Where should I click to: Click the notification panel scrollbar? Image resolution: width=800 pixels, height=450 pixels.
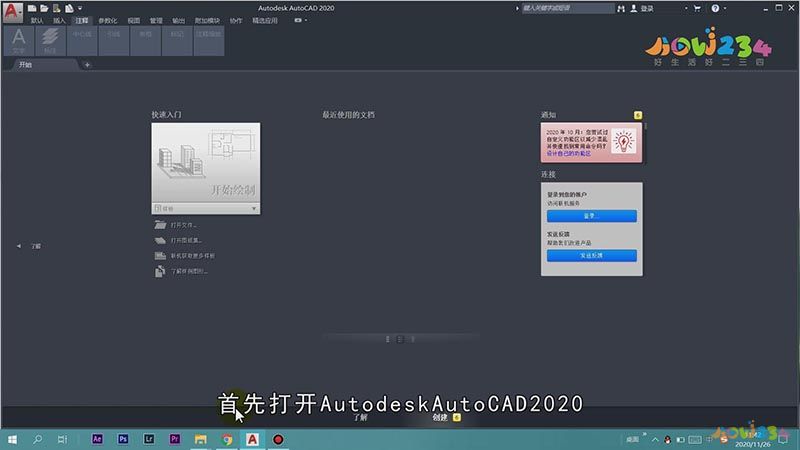[645, 127]
